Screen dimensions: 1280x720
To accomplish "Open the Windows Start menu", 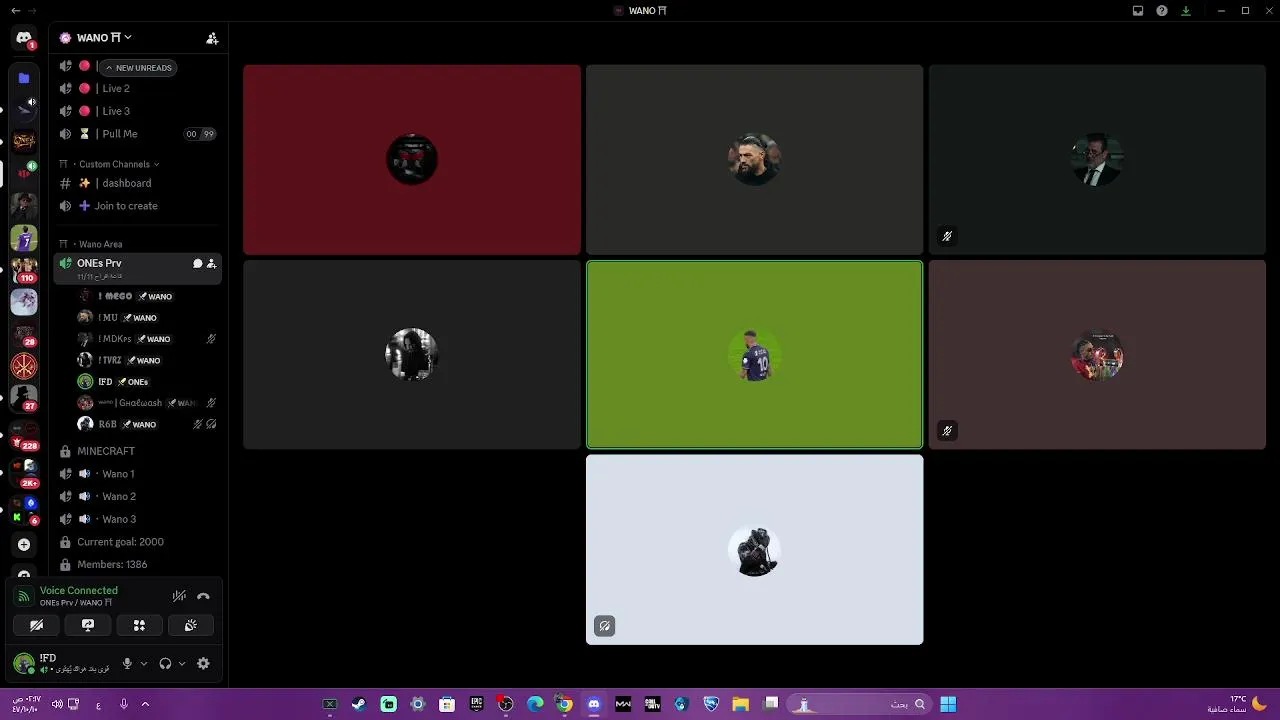I will coord(948,704).
